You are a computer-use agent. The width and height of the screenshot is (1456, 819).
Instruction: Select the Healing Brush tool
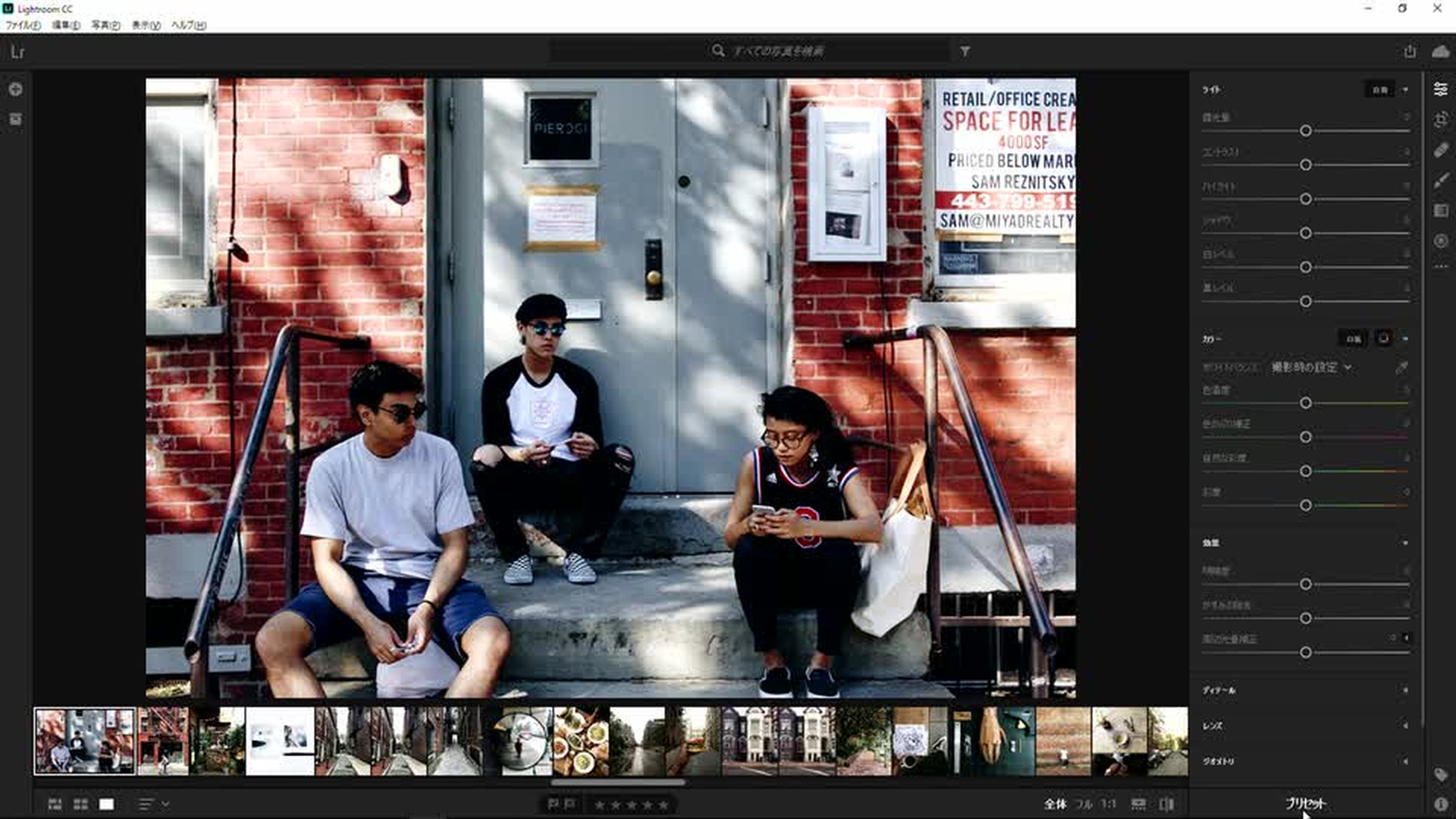tap(1441, 150)
